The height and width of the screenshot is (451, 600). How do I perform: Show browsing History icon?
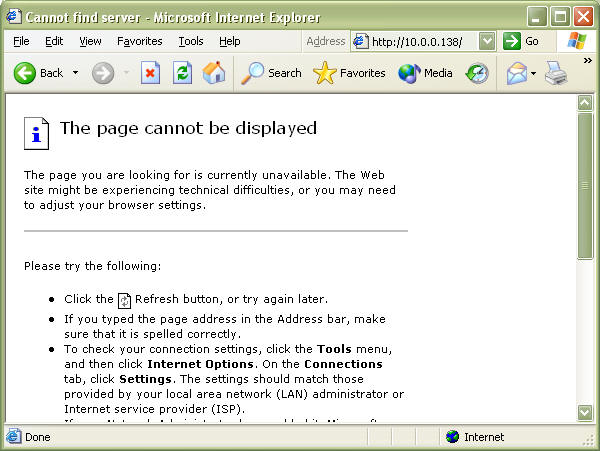(x=478, y=73)
